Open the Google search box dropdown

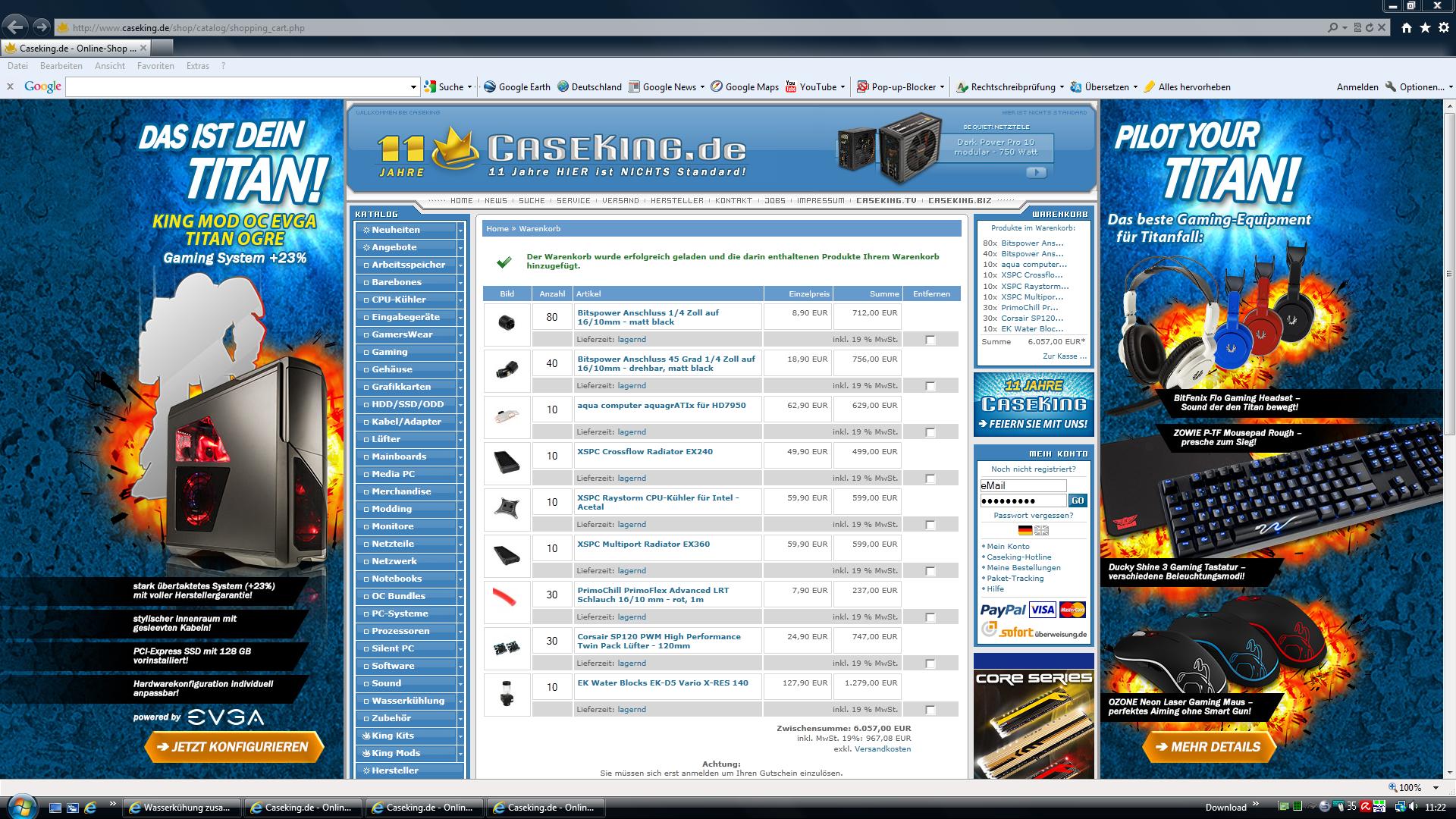pos(413,87)
